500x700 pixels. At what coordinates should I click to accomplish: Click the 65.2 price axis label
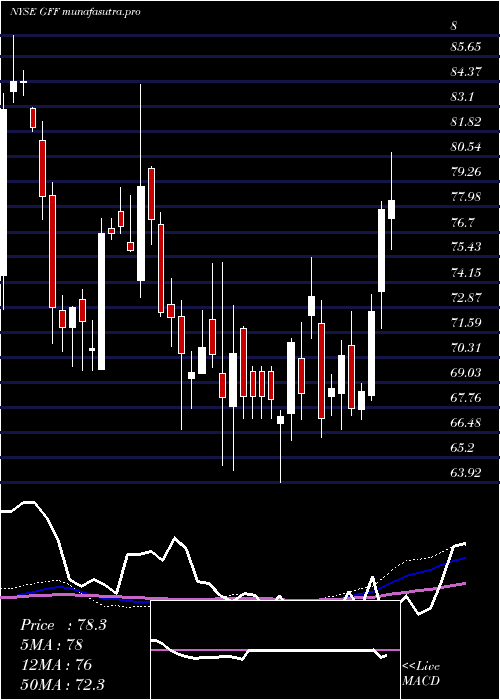point(463,447)
